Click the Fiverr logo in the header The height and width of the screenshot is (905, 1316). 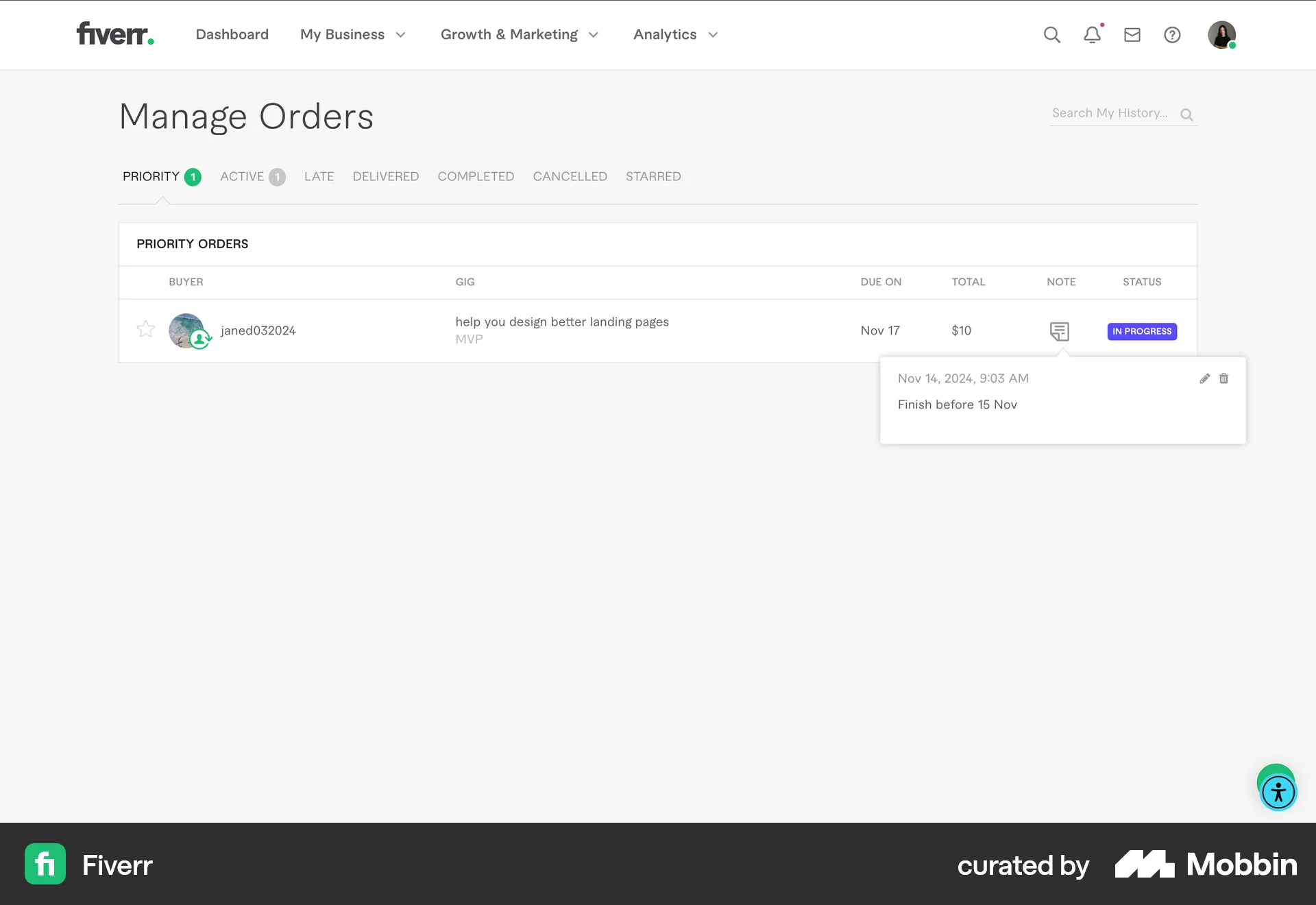114,34
